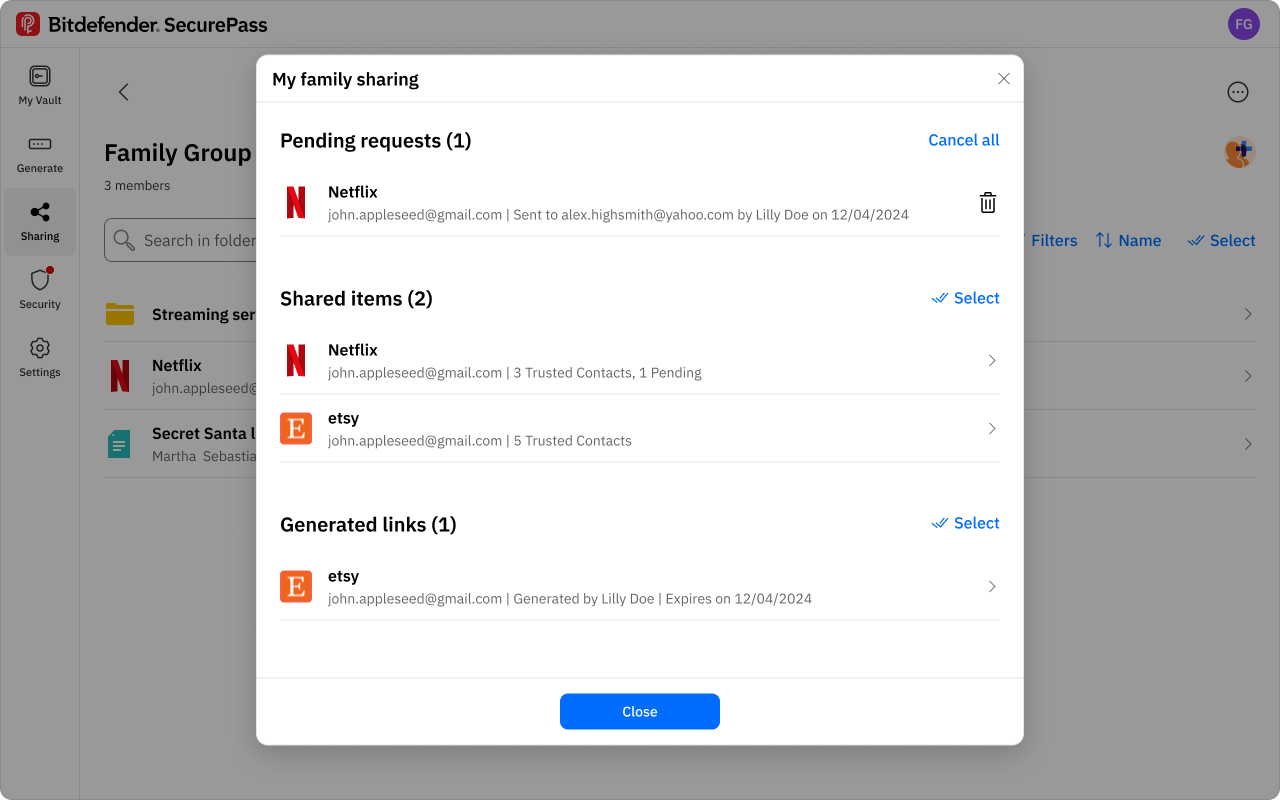This screenshot has height=800, width=1280.
Task: Click the Family Group title
Action: [178, 153]
